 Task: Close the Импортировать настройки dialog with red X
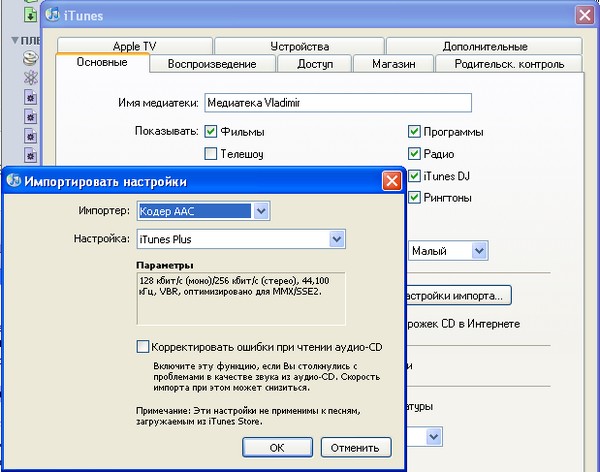point(392,181)
